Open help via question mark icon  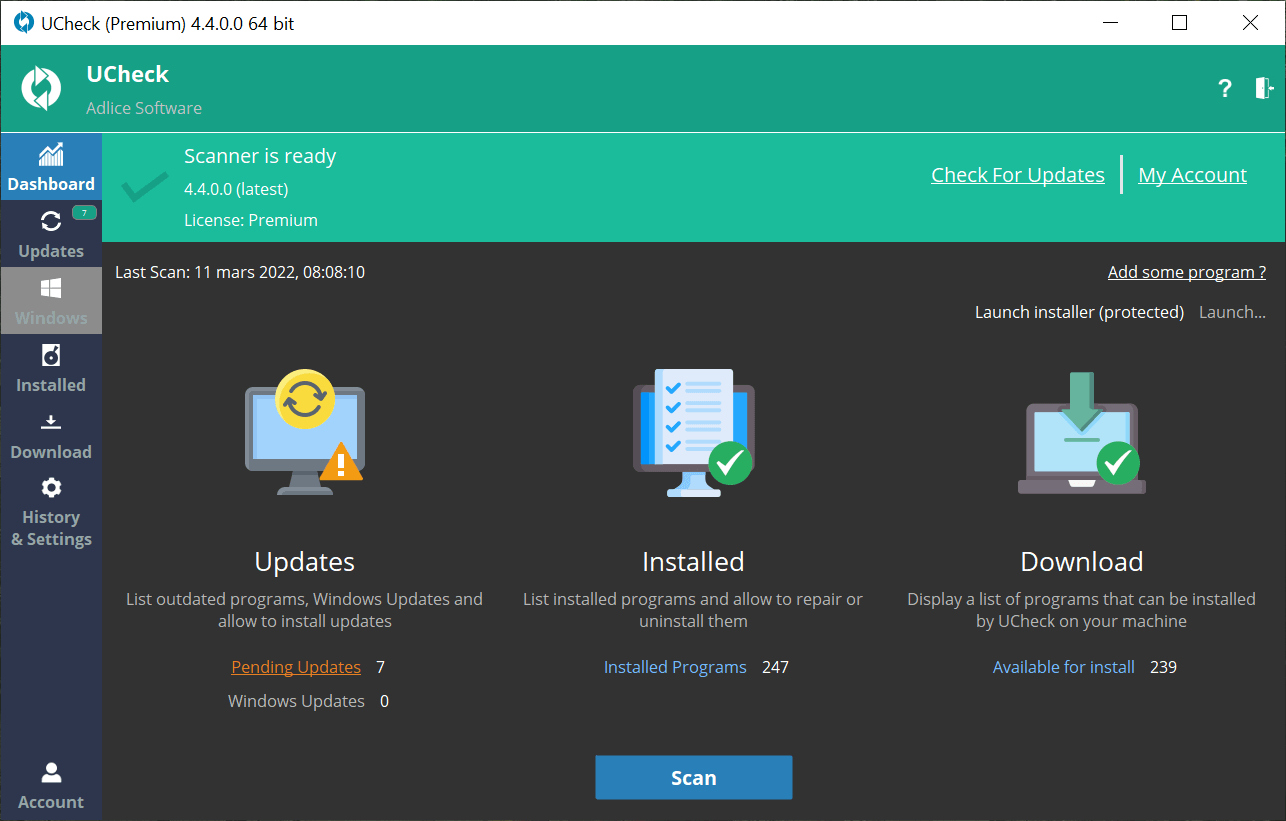(x=1225, y=89)
